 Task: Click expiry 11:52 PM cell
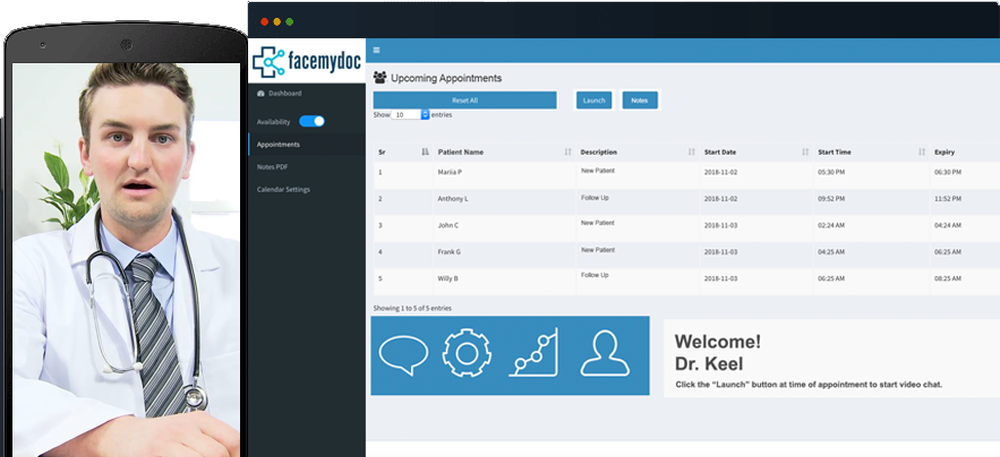(x=948, y=199)
